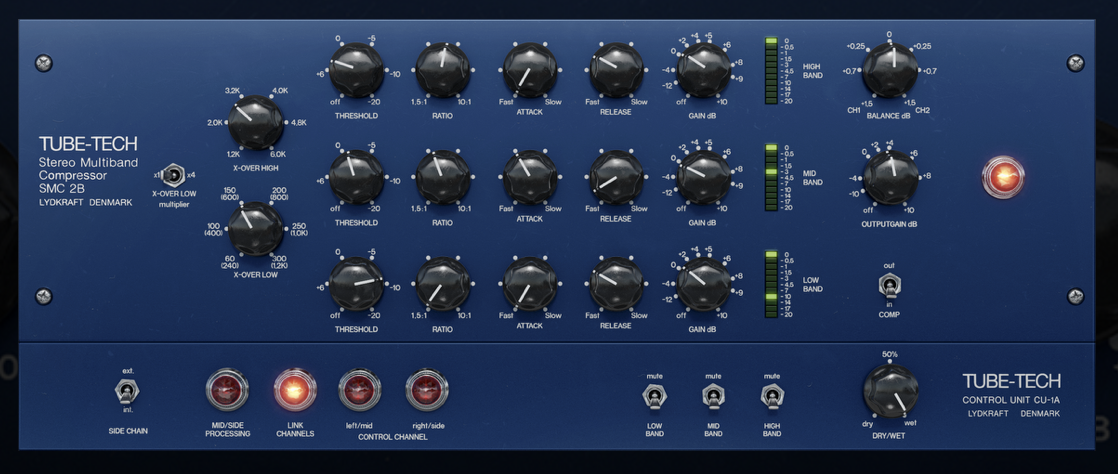Click the X-Over High frequency knob
The height and width of the screenshot is (474, 1118).
pyautogui.click(x=256, y=123)
